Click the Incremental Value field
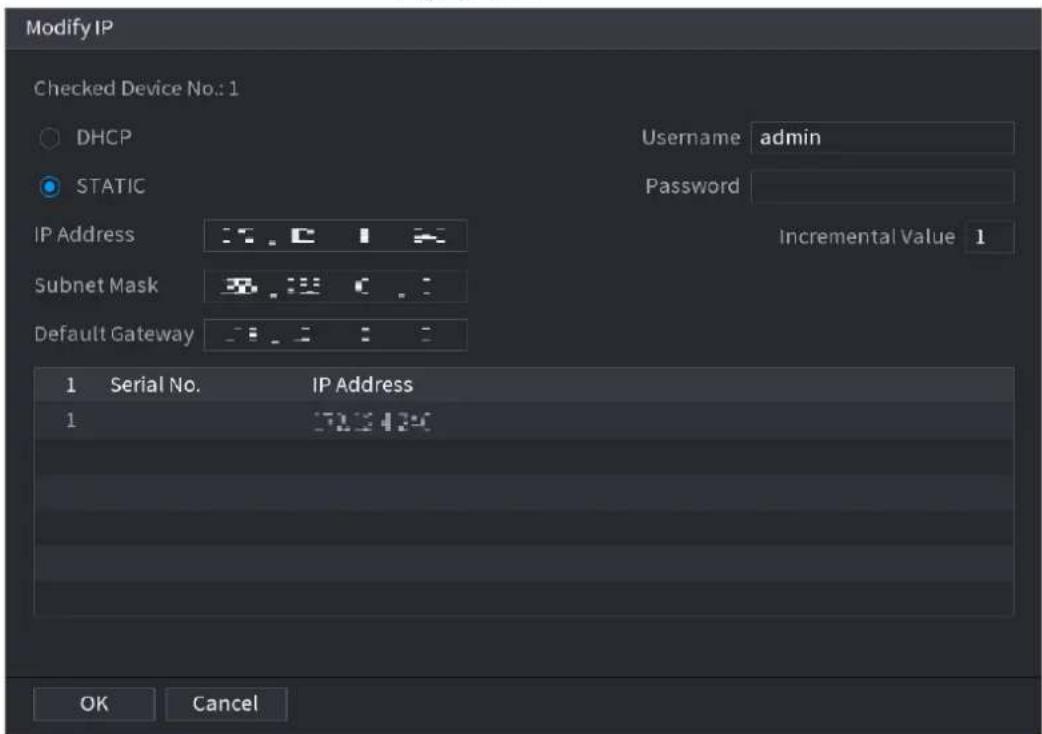The image size is (1042, 734). (x=989, y=236)
